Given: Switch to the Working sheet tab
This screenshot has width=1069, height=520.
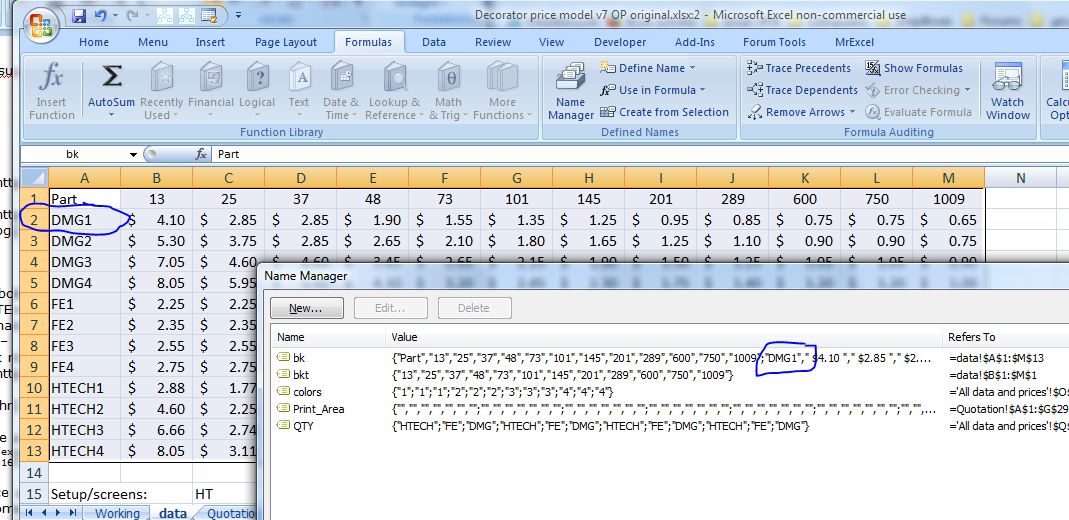Looking at the screenshot, I should [117, 513].
